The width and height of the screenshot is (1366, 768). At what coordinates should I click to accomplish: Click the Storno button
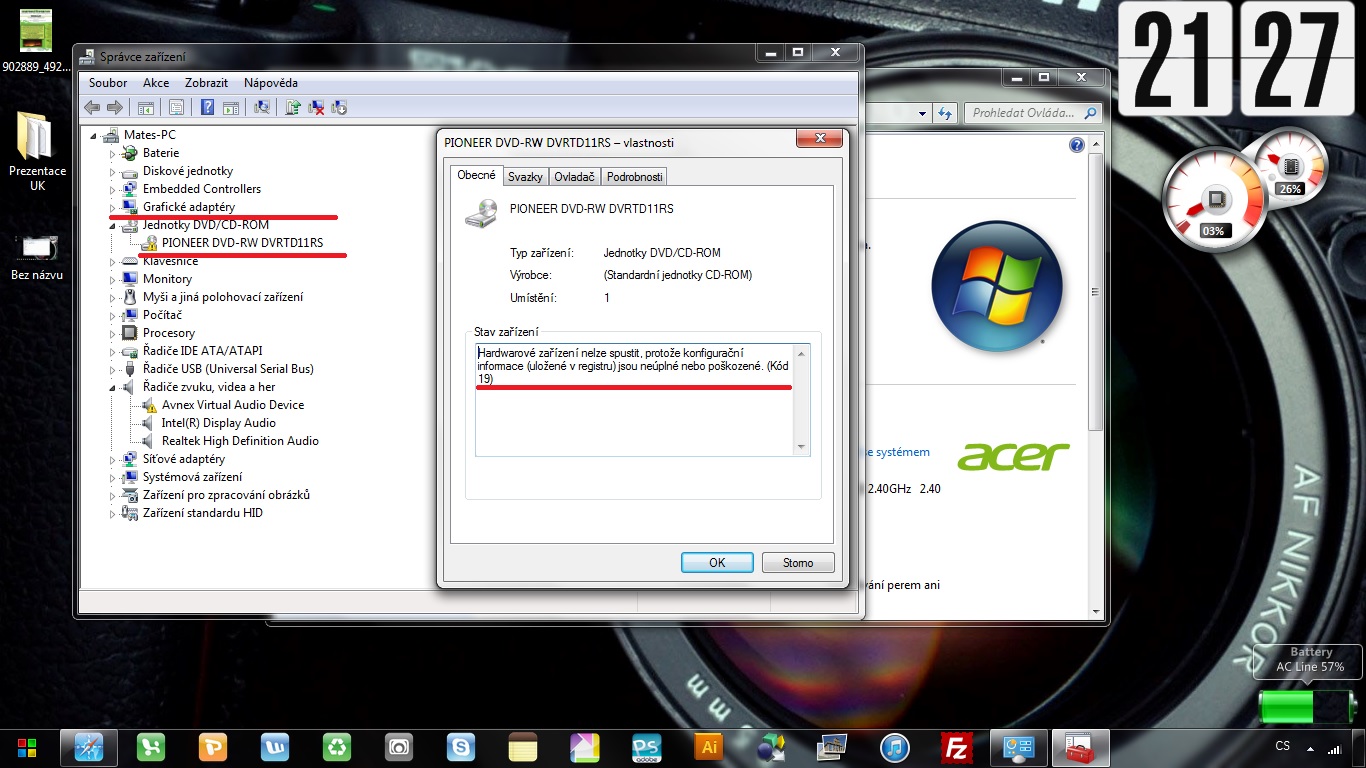798,563
